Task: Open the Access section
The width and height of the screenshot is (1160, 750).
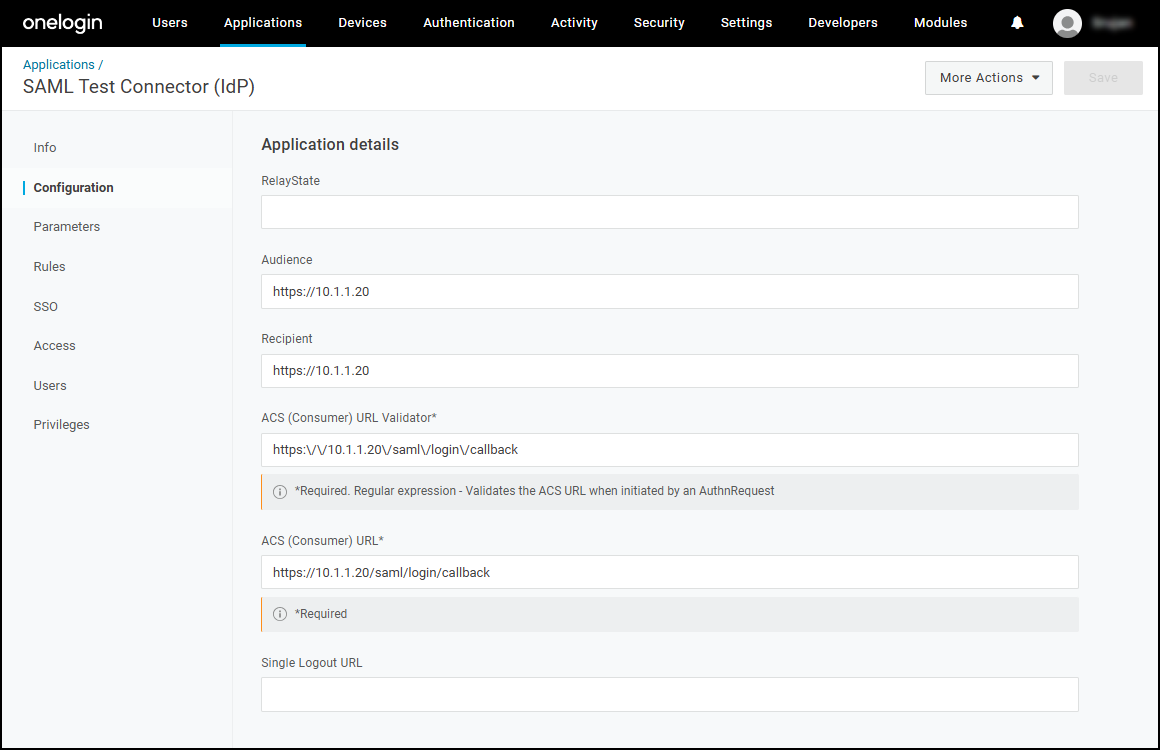Action: pyautogui.click(x=54, y=345)
